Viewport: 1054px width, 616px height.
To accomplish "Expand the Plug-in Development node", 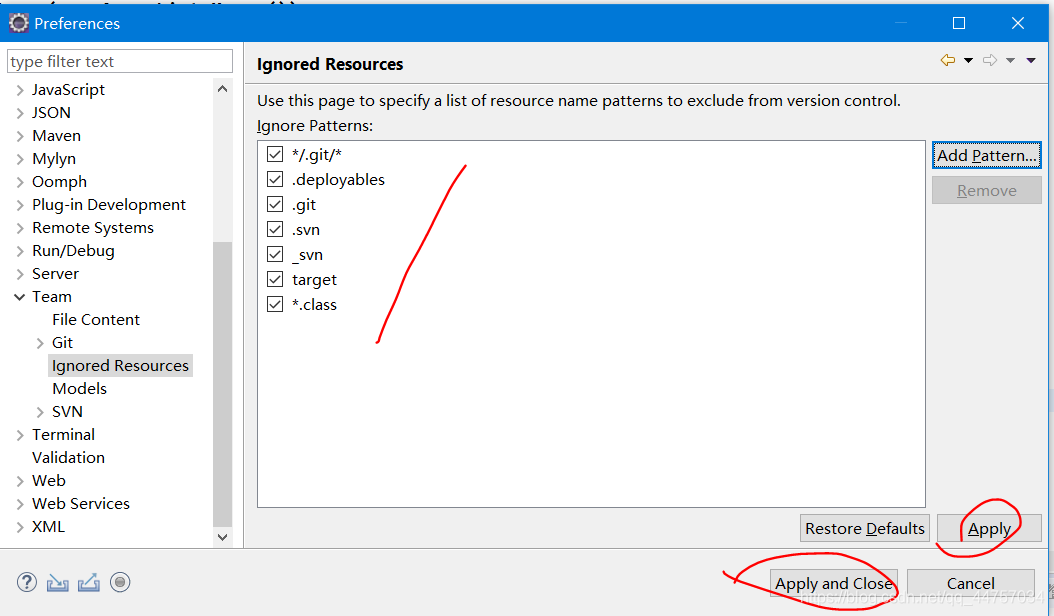I will click(x=19, y=205).
